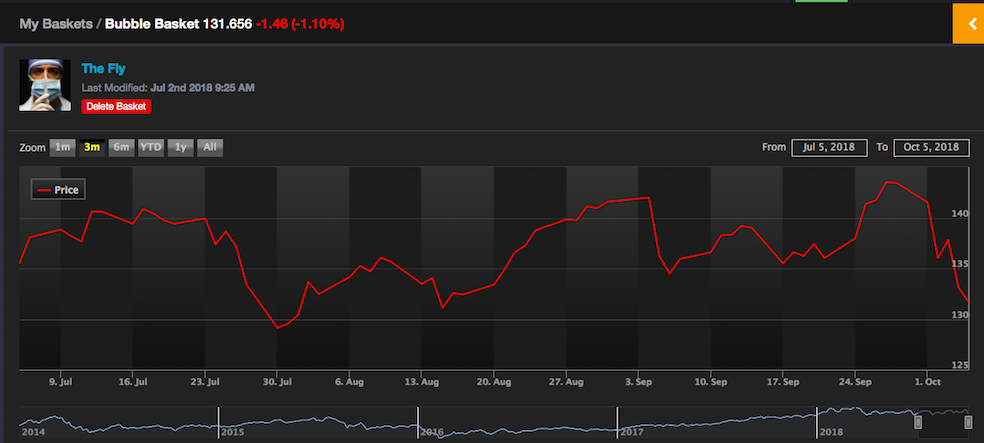Click the orange back arrow button
This screenshot has height=443, width=984.
tap(968, 24)
